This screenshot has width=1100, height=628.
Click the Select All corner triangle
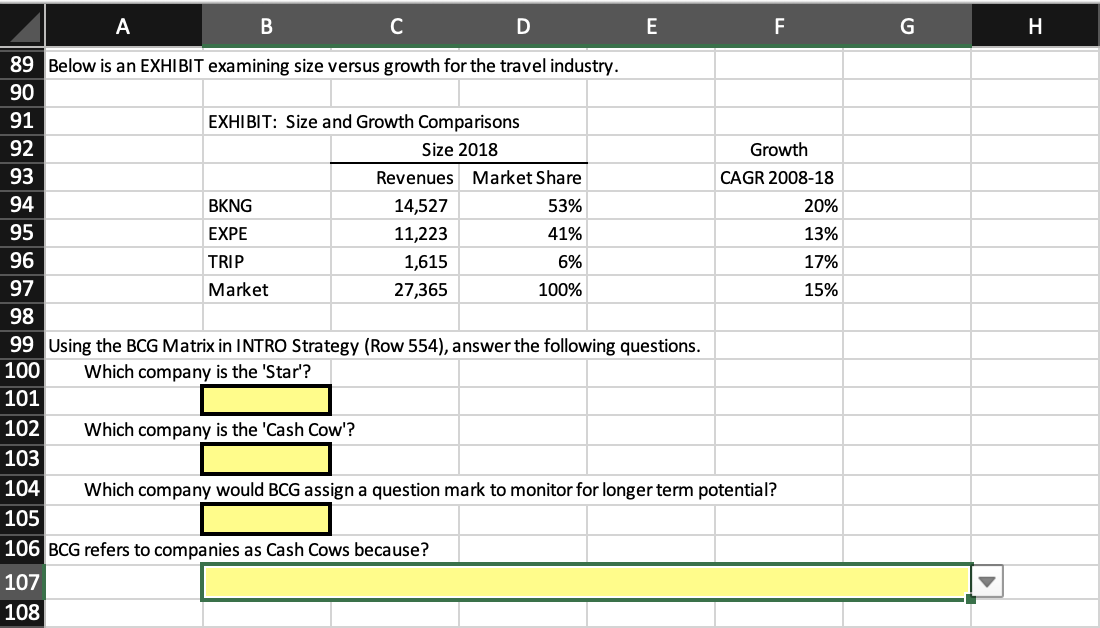pos(22,26)
